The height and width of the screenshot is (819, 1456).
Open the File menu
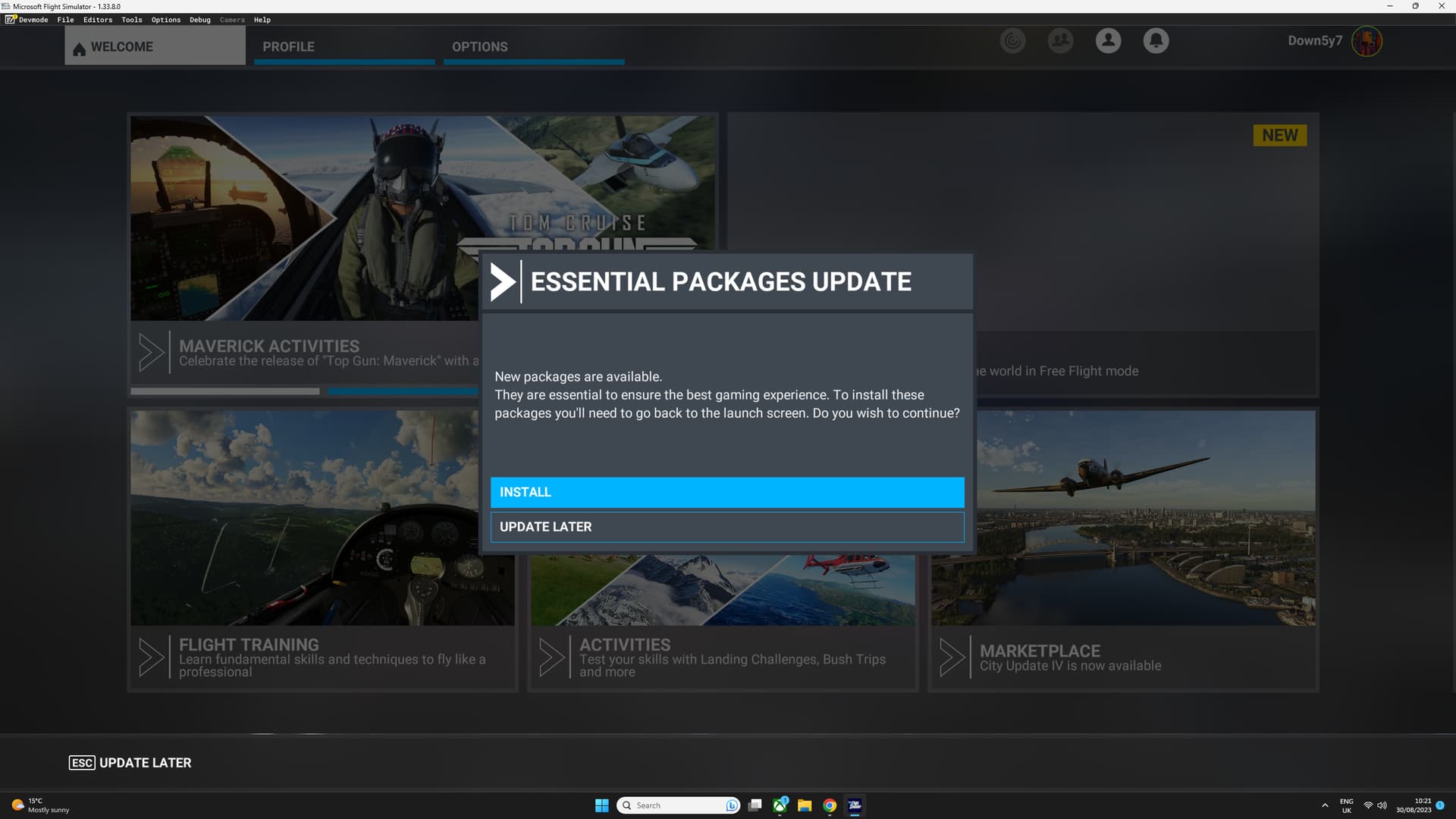tap(66, 20)
